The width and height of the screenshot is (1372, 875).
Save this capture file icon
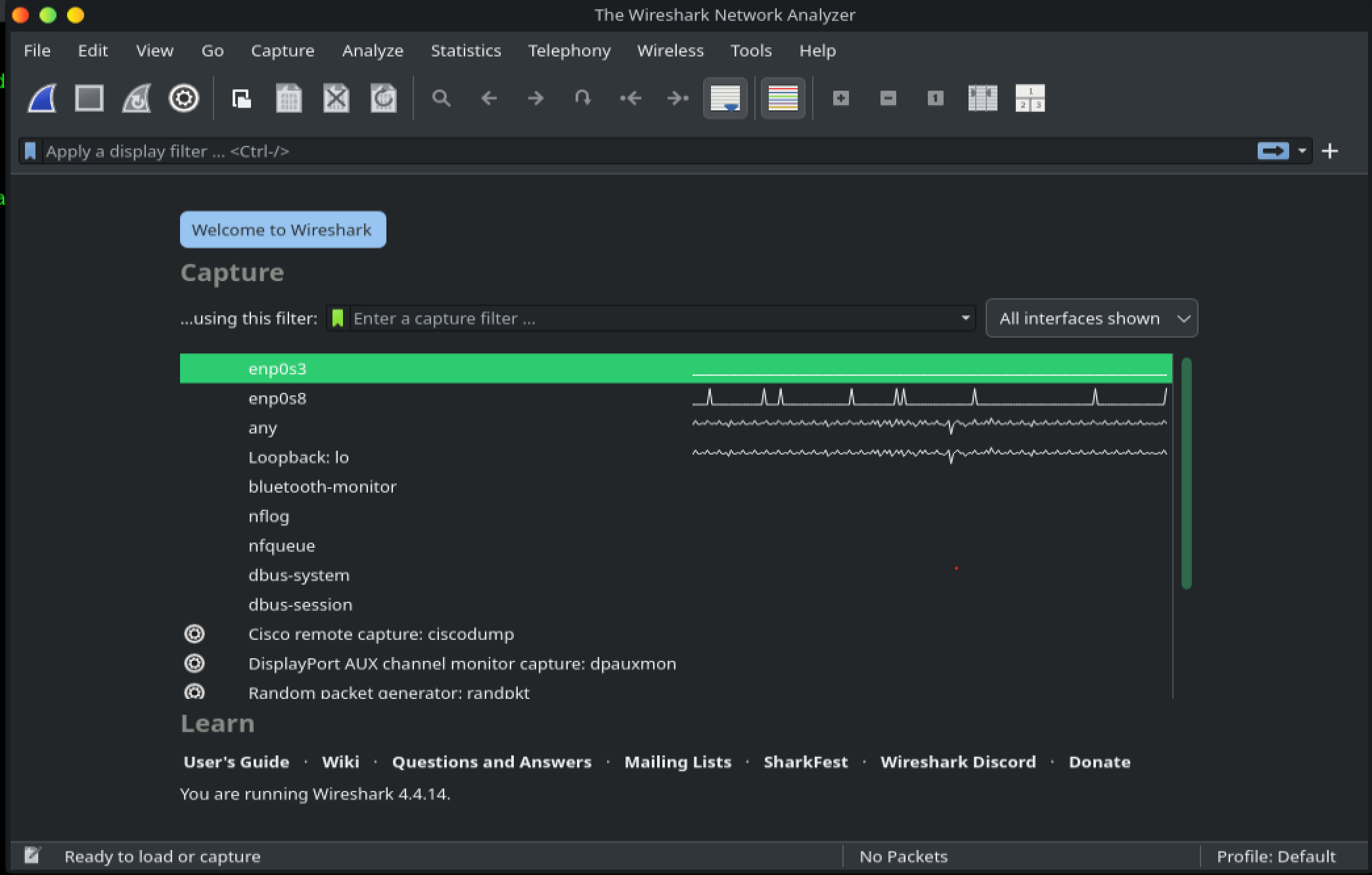[289, 99]
